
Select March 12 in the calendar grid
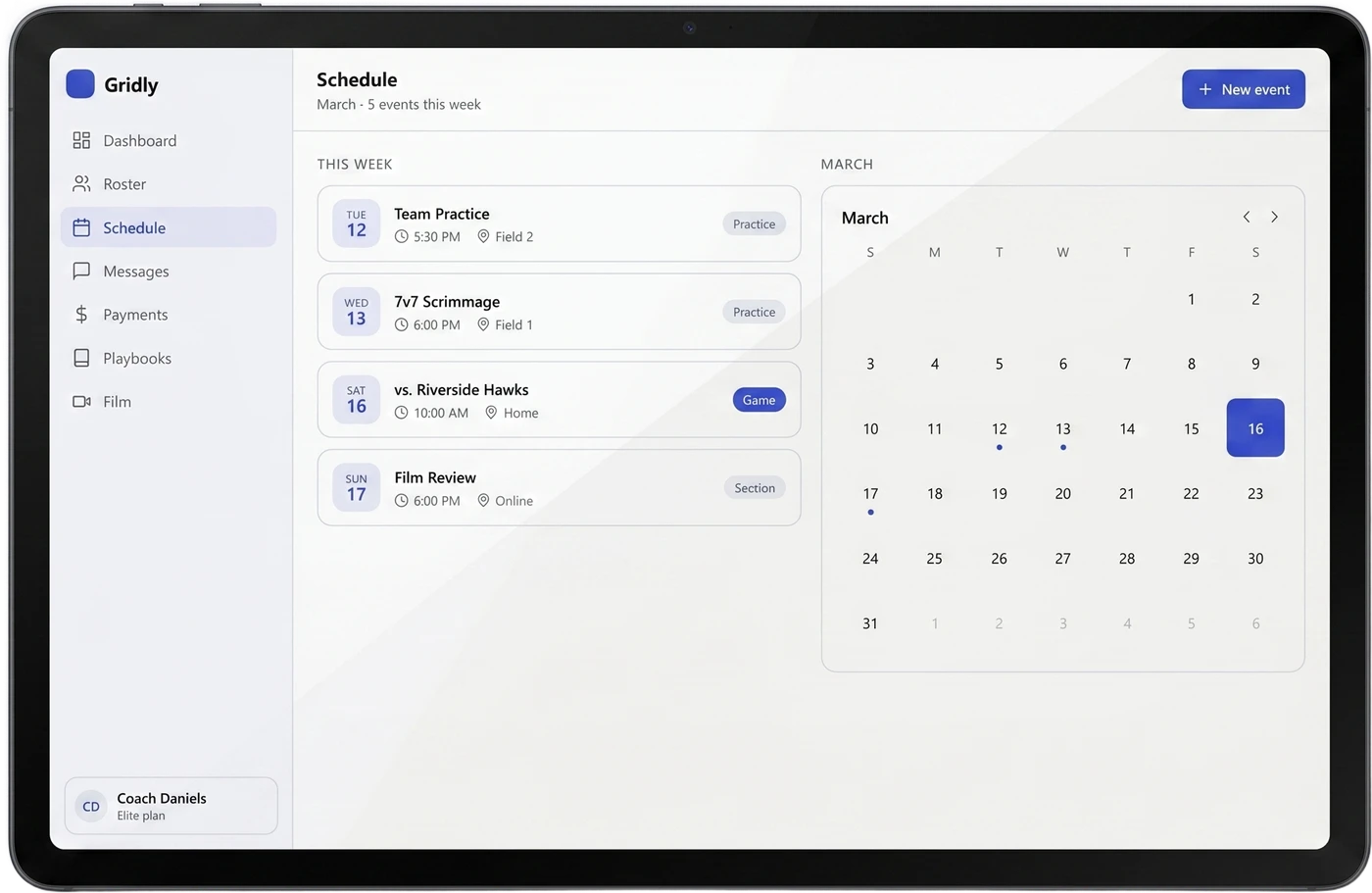pyautogui.click(x=999, y=428)
